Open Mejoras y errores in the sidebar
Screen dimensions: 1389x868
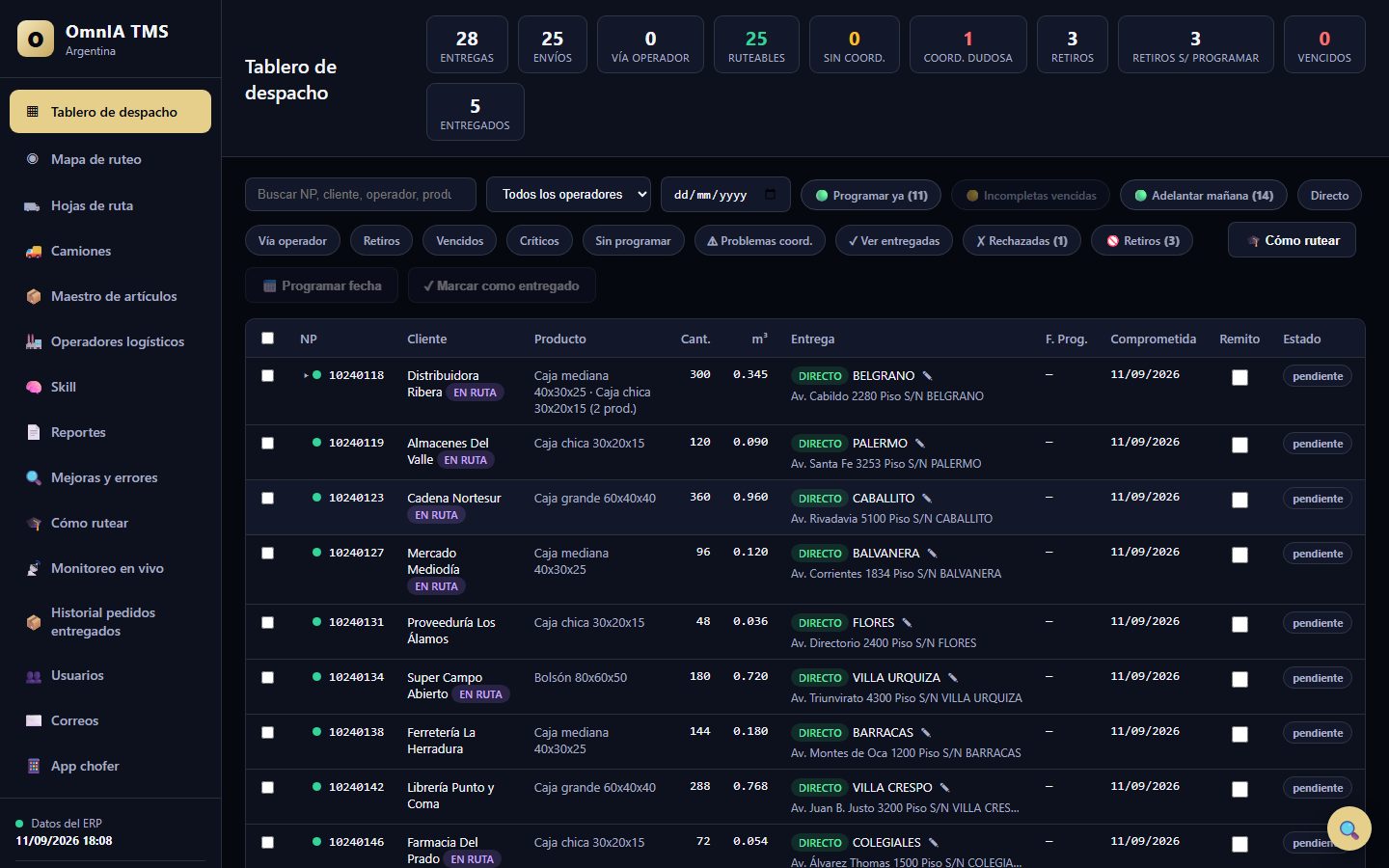point(110,477)
